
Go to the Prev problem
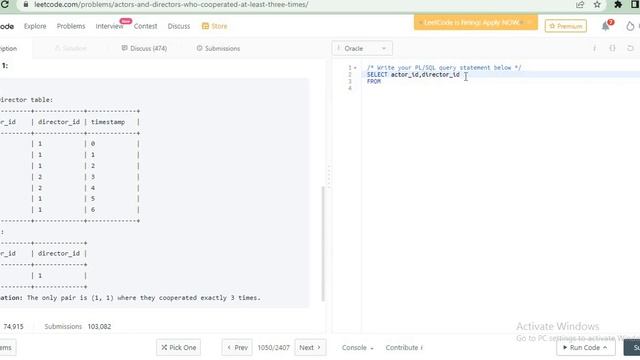(237, 347)
